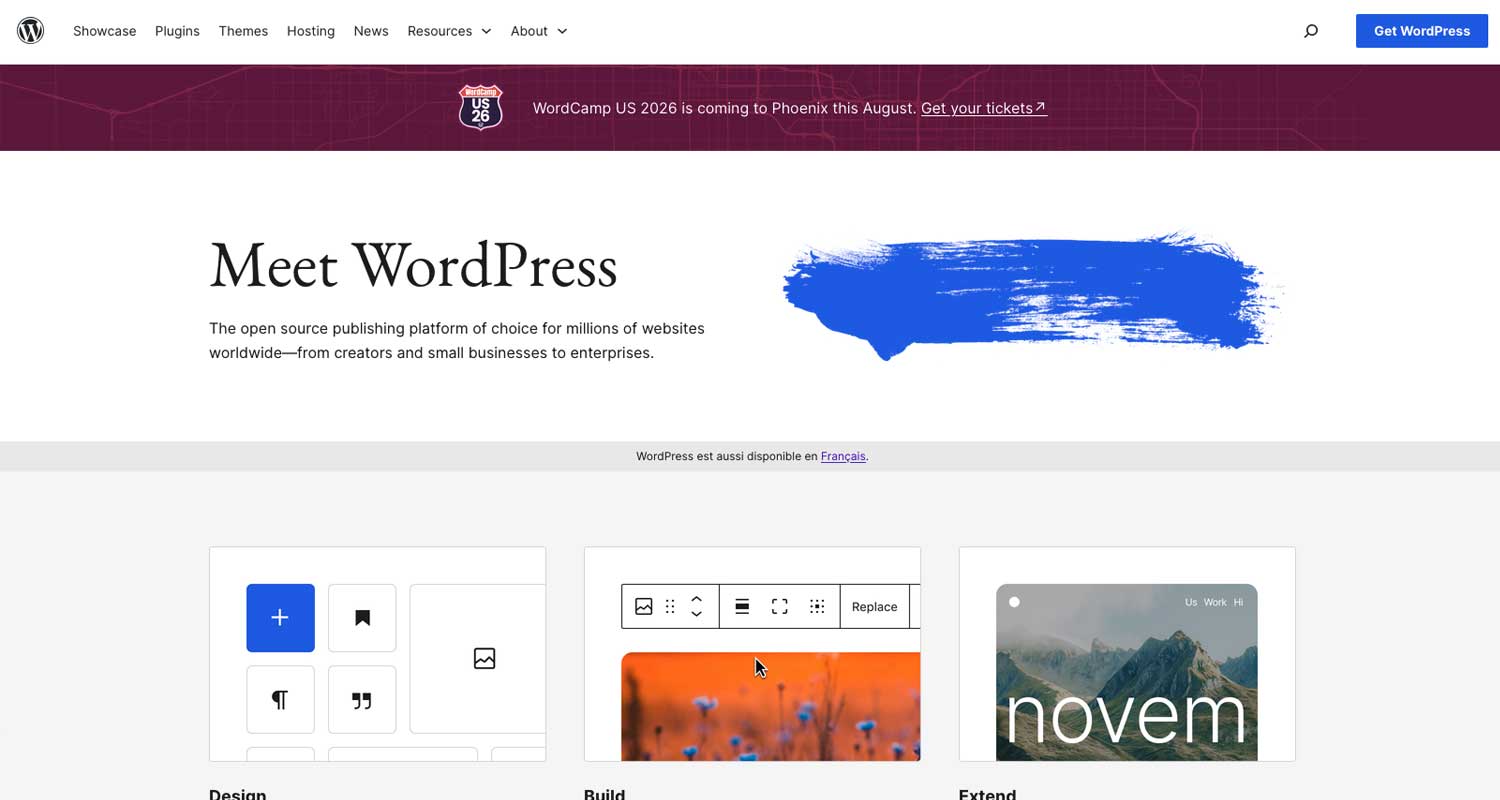Click the image placeholder block icon
1500x800 pixels.
click(484, 658)
